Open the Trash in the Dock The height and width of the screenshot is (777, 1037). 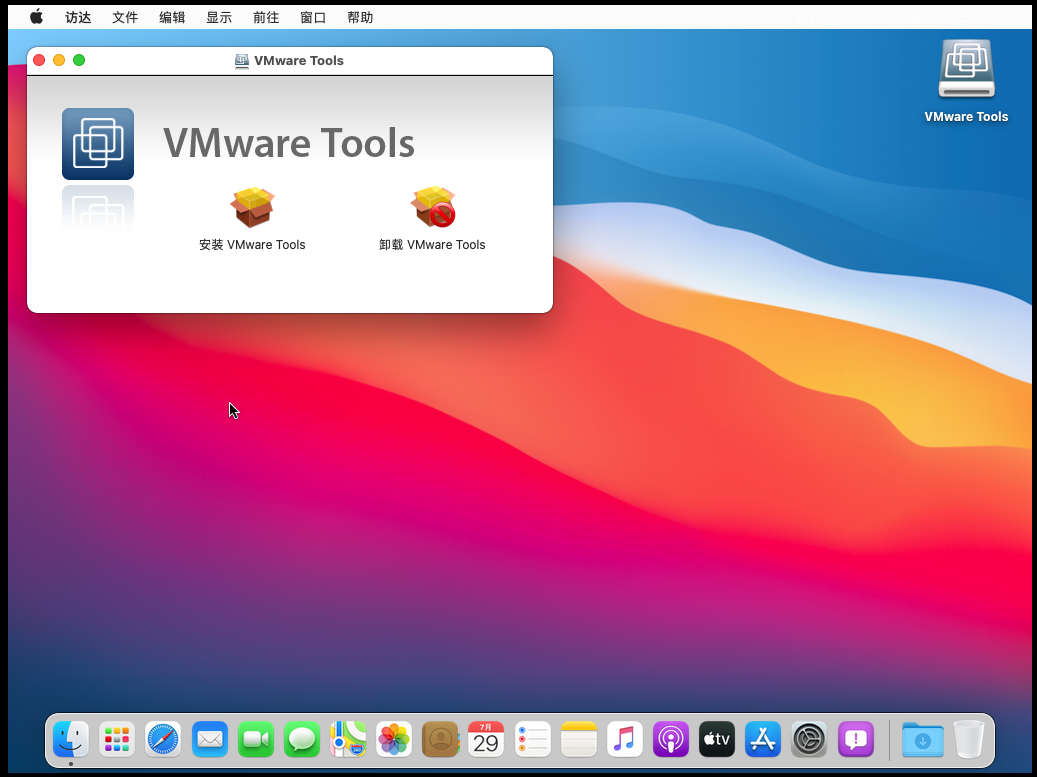tap(969, 739)
